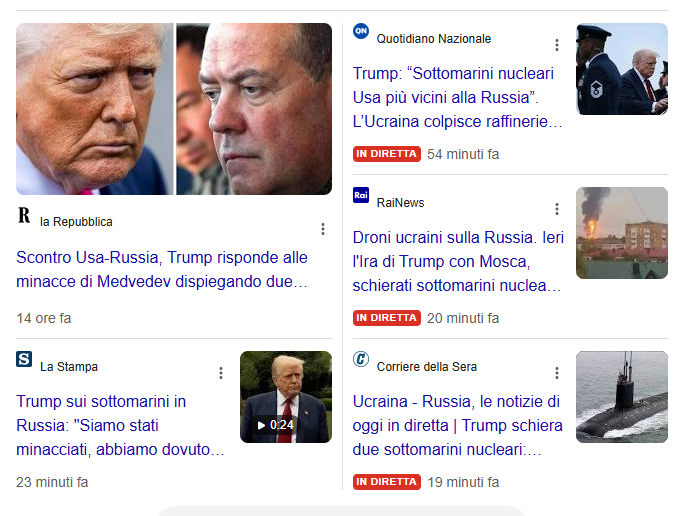The width and height of the screenshot is (691, 516).
Task: Click the La Stampa S logo icon
Action: click(24, 359)
